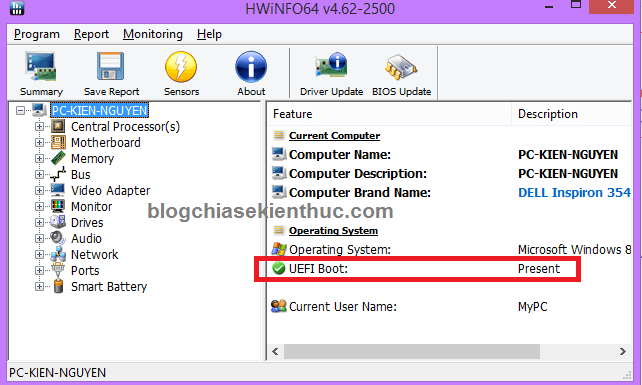Select the Motherboard tree label
The image size is (642, 385).
(x=106, y=143)
